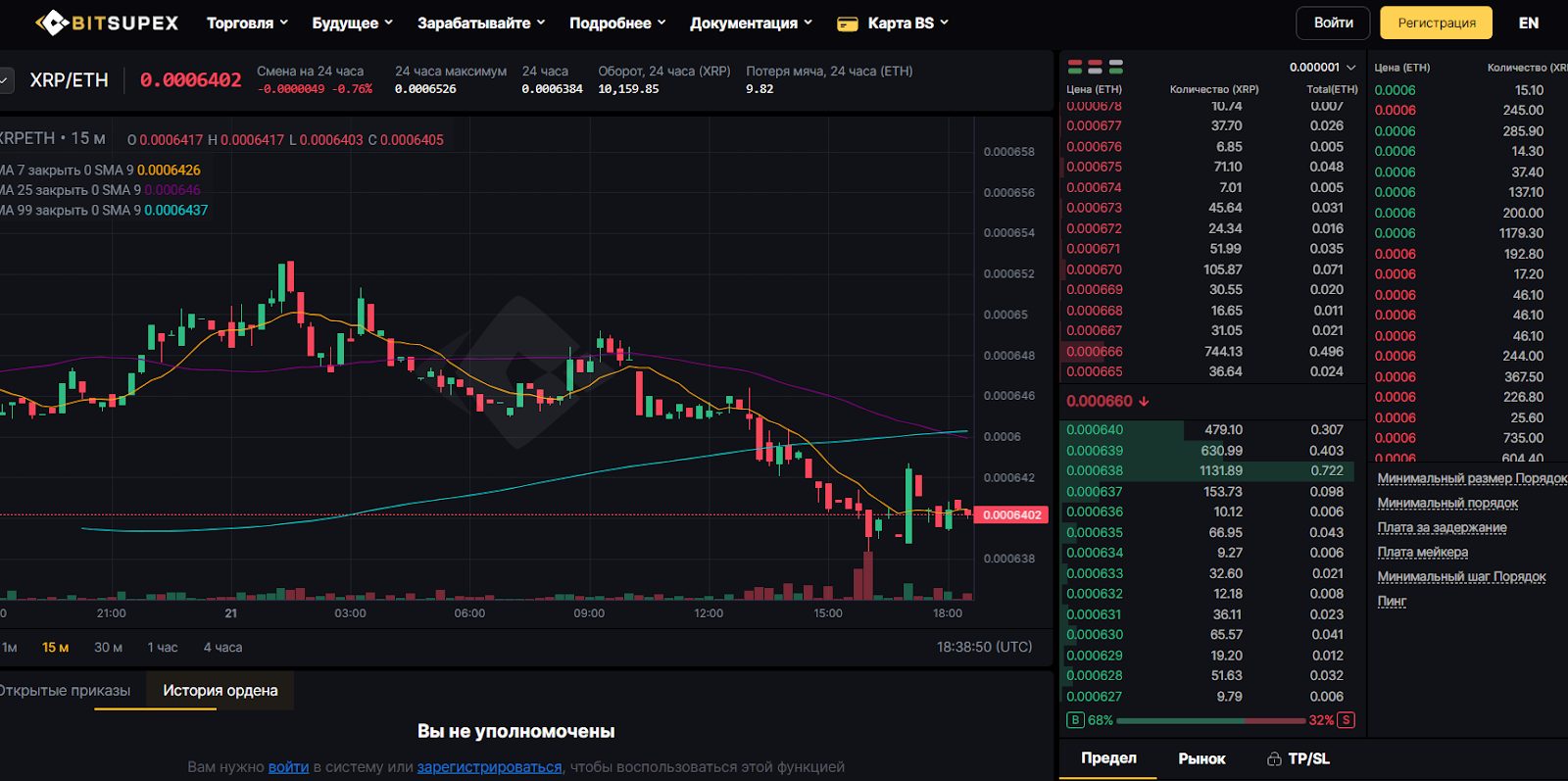Expand the Зарабатывайте menu
The height and width of the screenshot is (781, 1568).
481,23
